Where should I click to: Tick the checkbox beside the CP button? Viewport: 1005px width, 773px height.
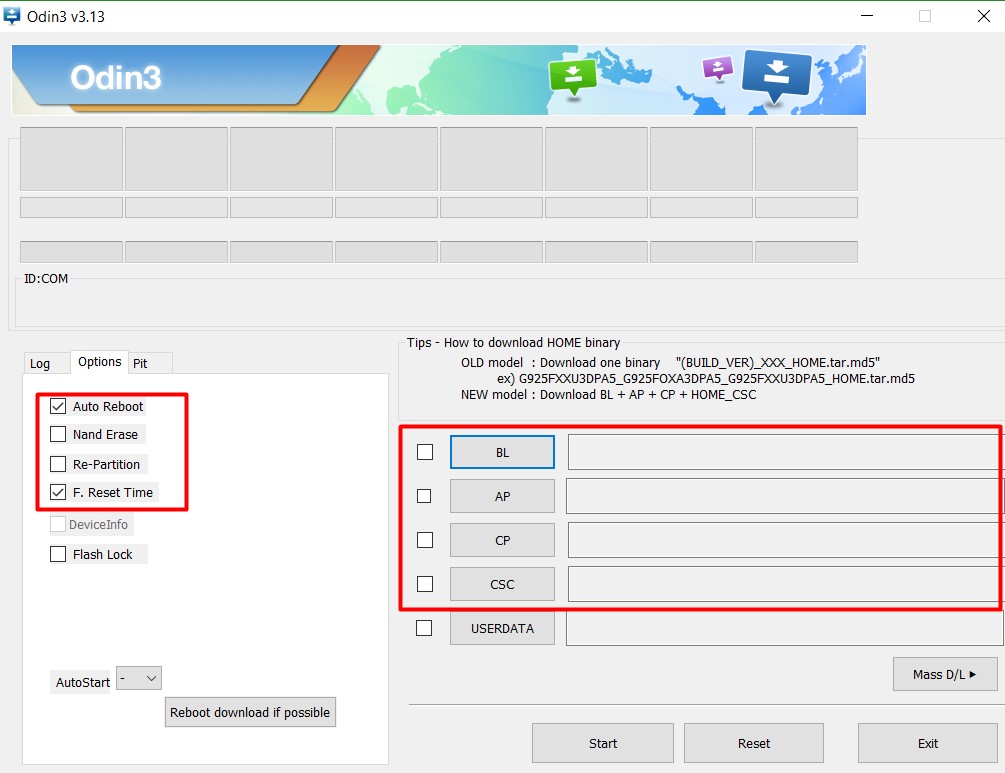point(424,540)
